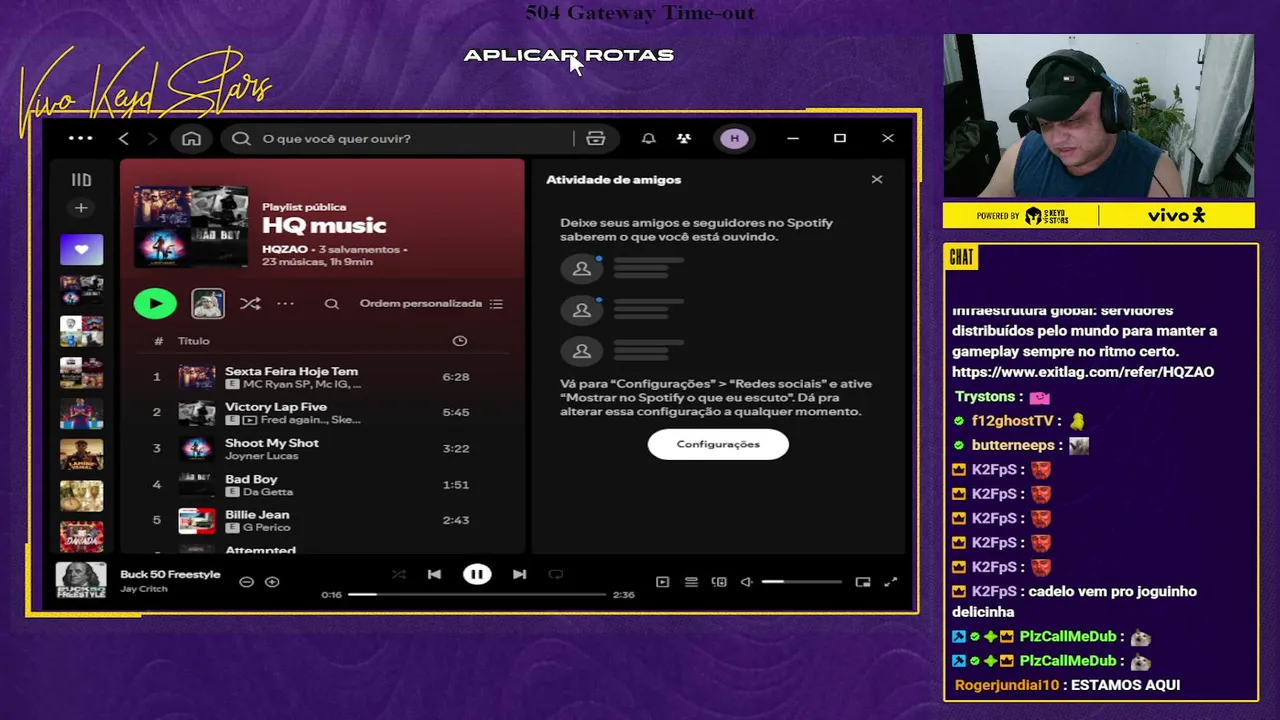1280x720 pixels.
Task: Toggle shuffle in the player bar
Action: tap(399, 574)
